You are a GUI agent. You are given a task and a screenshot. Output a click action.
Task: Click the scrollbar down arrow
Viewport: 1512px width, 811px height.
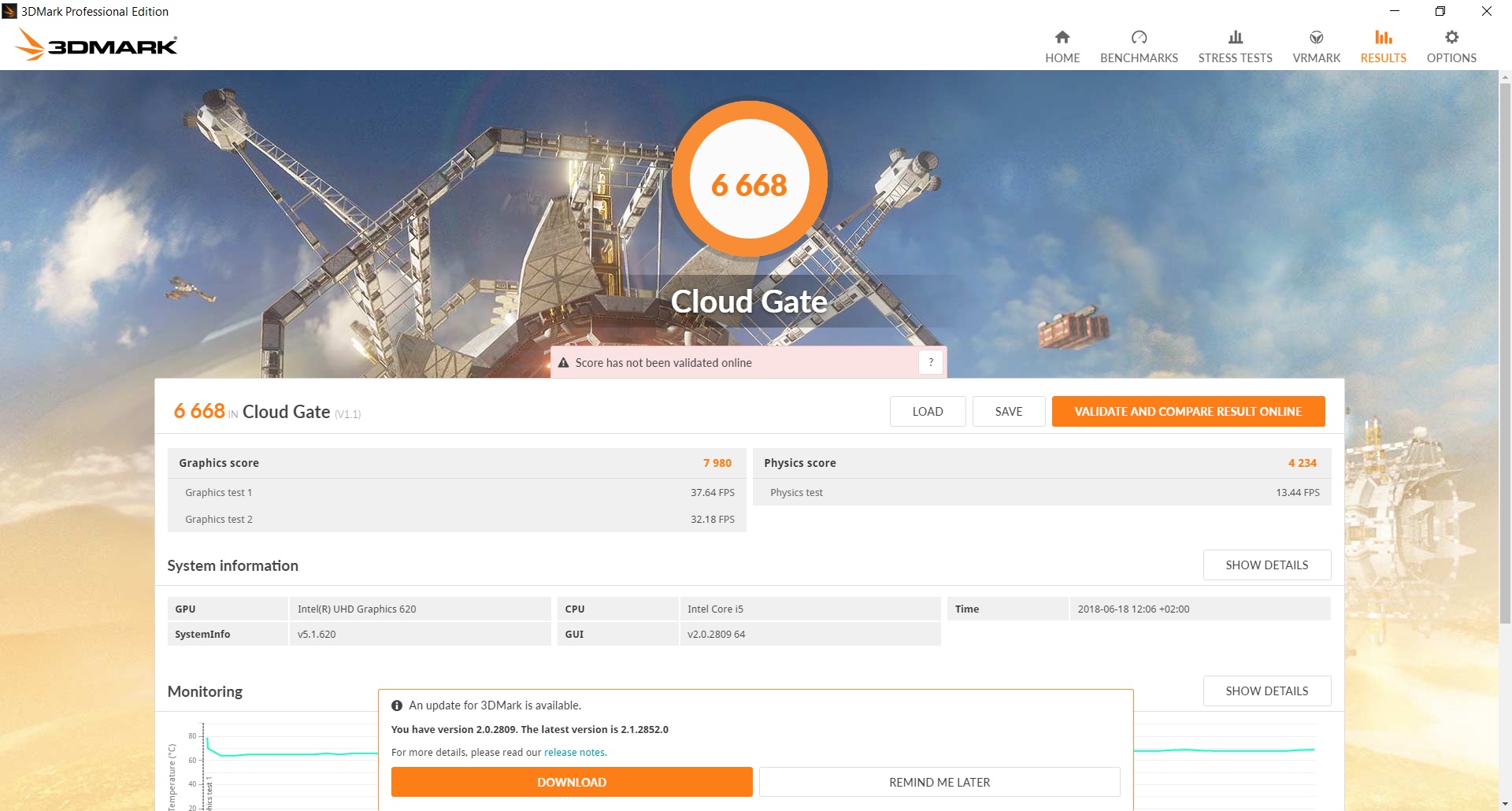click(x=1505, y=804)
